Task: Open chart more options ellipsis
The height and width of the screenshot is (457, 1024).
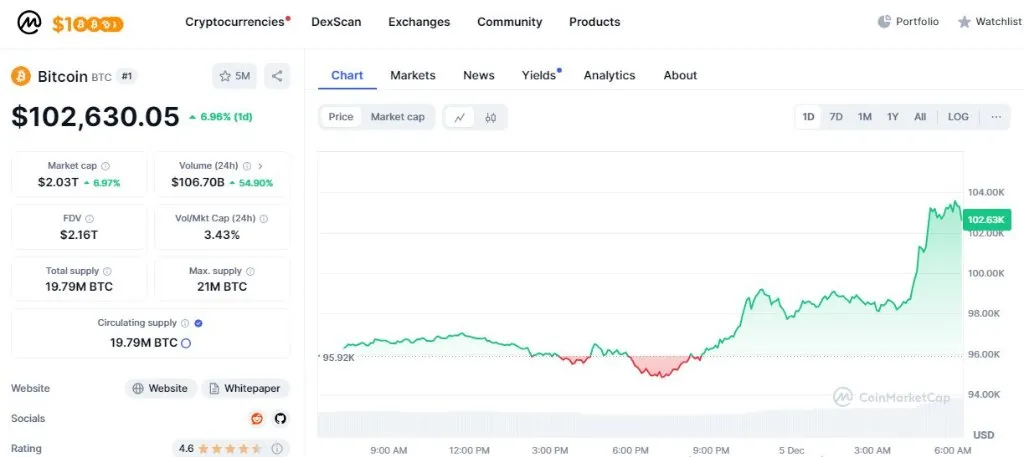Action: pyautogui.click(x=996, y=117)
